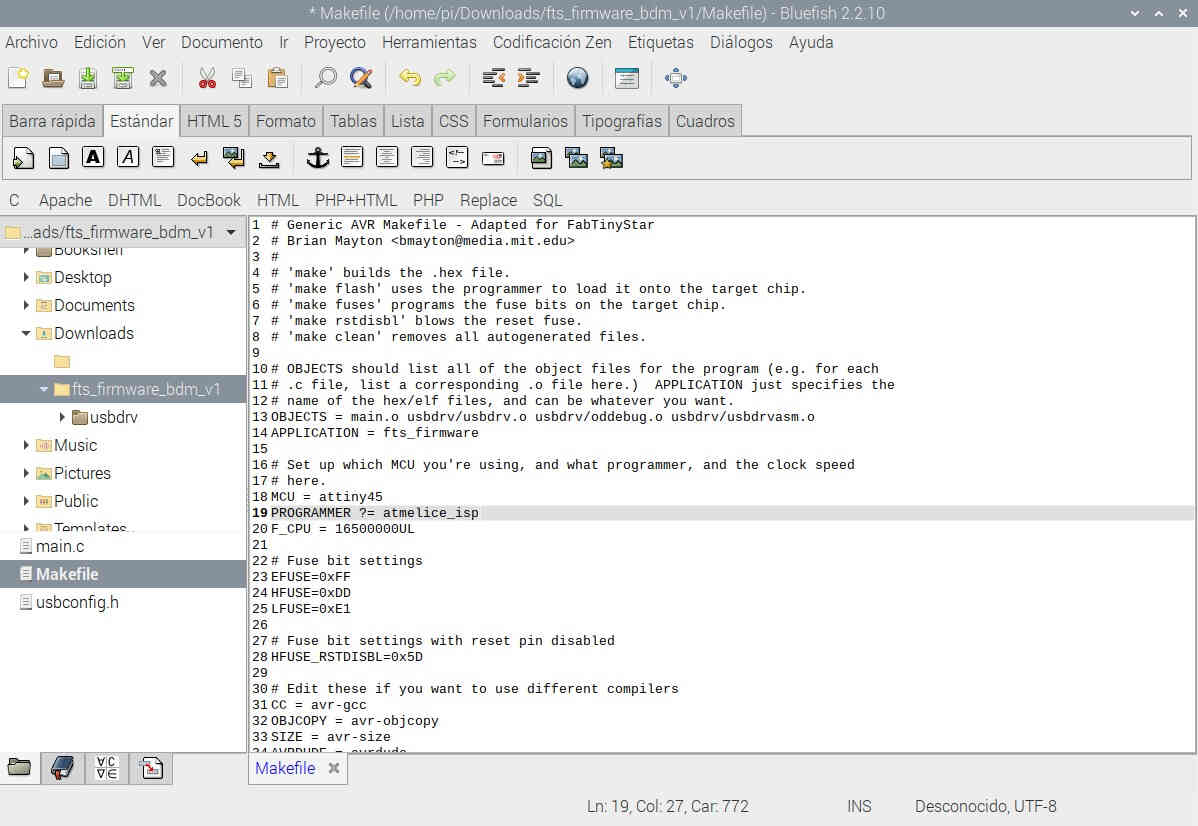This screenshot has width=1198, height=826.
Task: Collapse the Downloads folder
Action: [x=26, y=333]
